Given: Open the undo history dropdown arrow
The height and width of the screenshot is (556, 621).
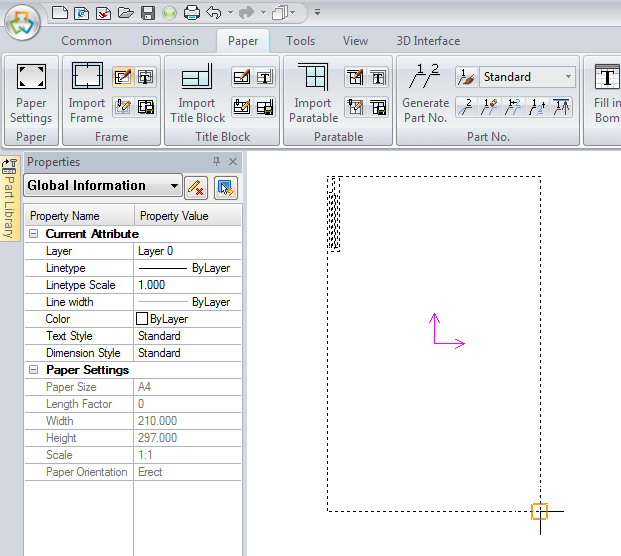Looking at the screenshot, I should coord(230,13).
